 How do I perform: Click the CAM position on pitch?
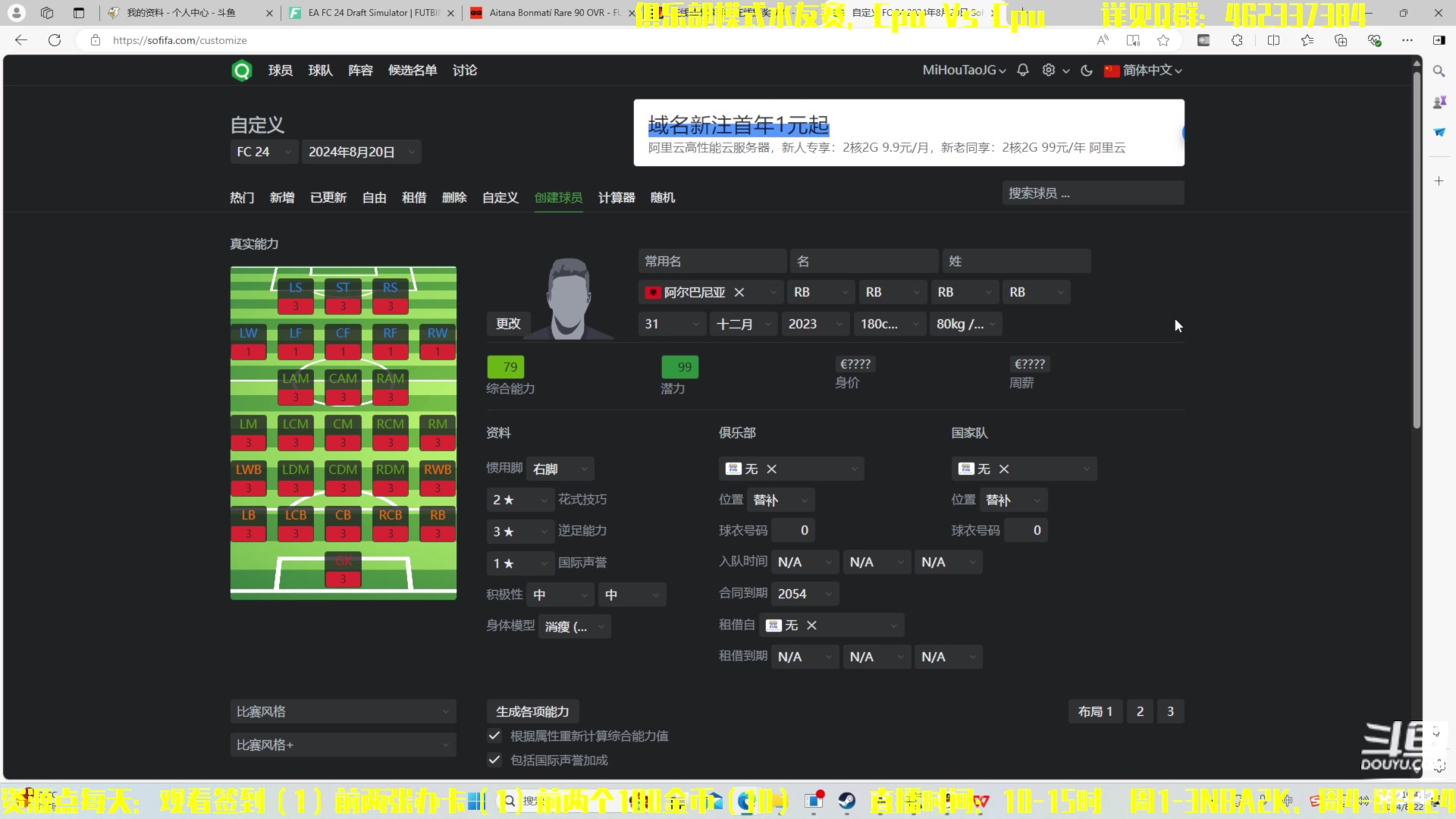343,387
